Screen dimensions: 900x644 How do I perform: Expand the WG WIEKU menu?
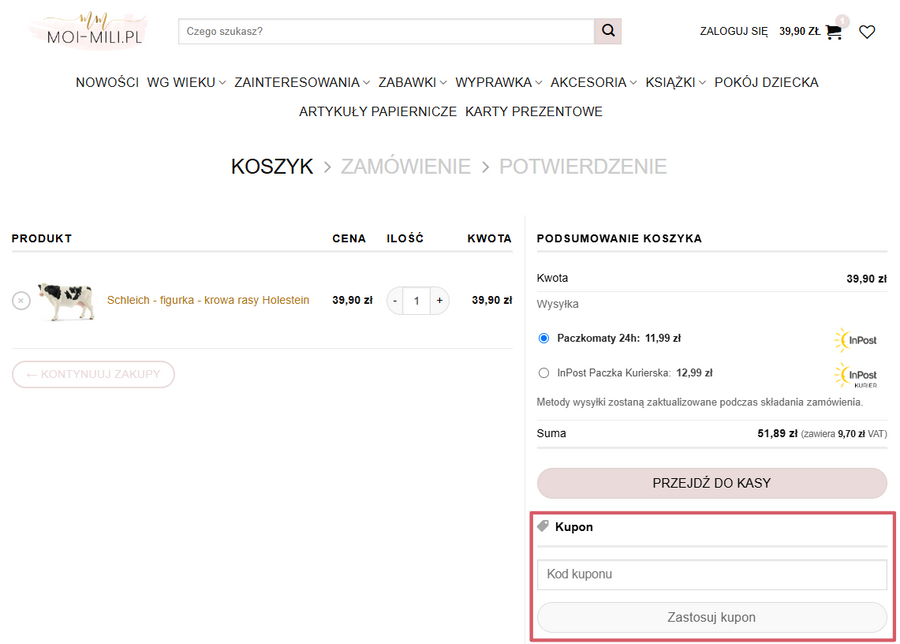[186, 82]
